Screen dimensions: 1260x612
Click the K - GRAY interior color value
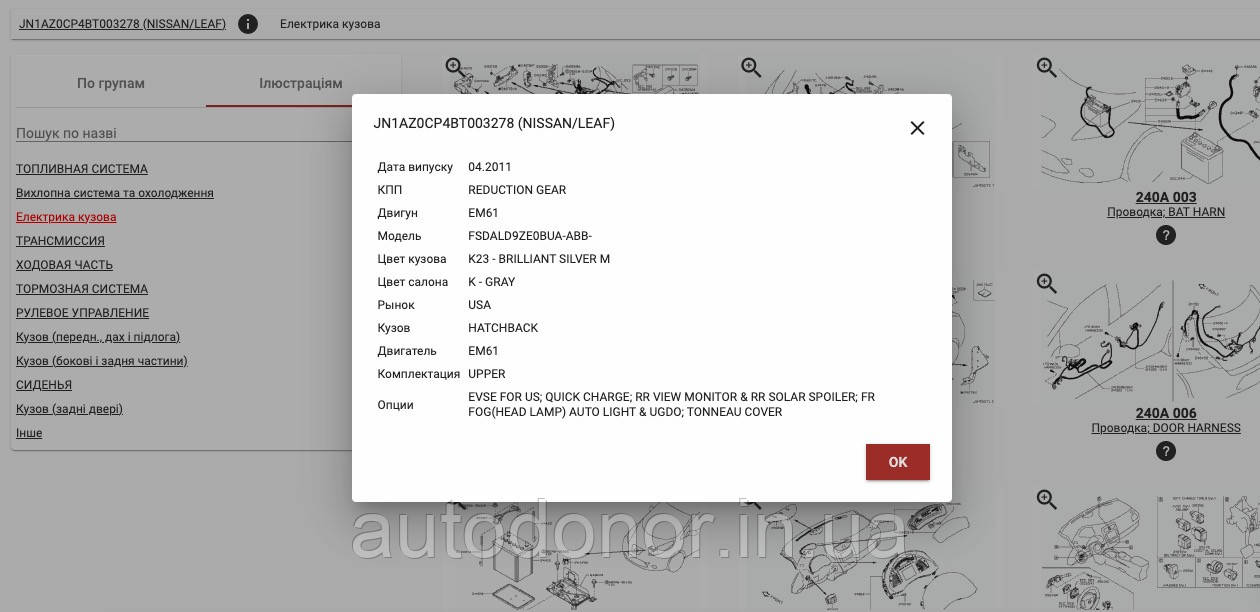tap(492, 282)
